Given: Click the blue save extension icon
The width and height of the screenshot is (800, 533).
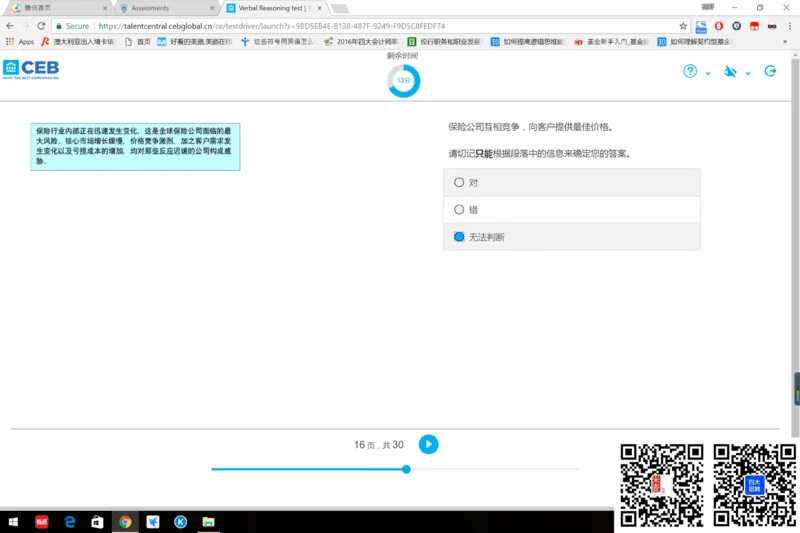Looking at the screenshot, I should [x=701, y=27].
